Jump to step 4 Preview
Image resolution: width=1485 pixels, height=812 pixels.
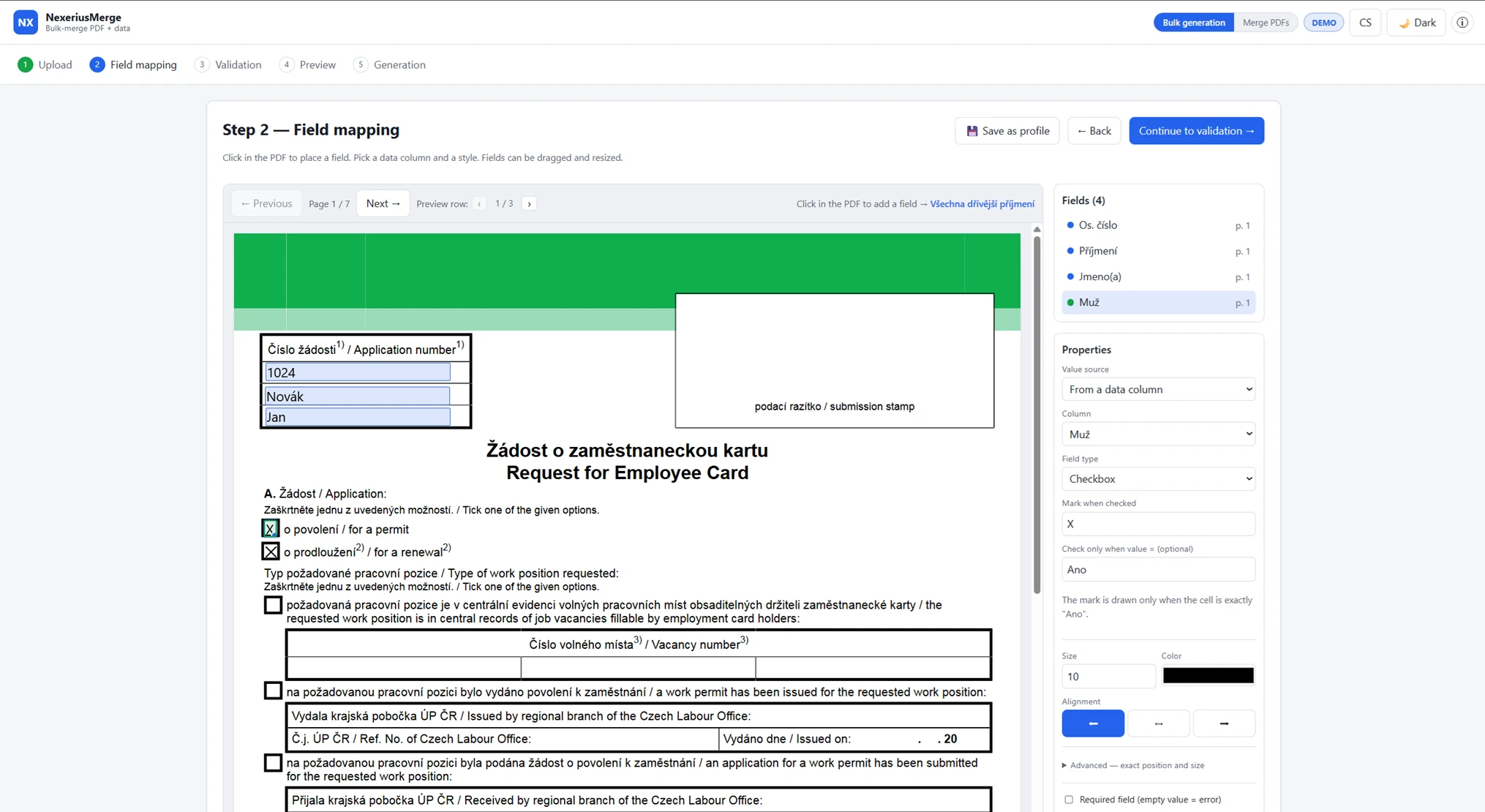point(308,64)
